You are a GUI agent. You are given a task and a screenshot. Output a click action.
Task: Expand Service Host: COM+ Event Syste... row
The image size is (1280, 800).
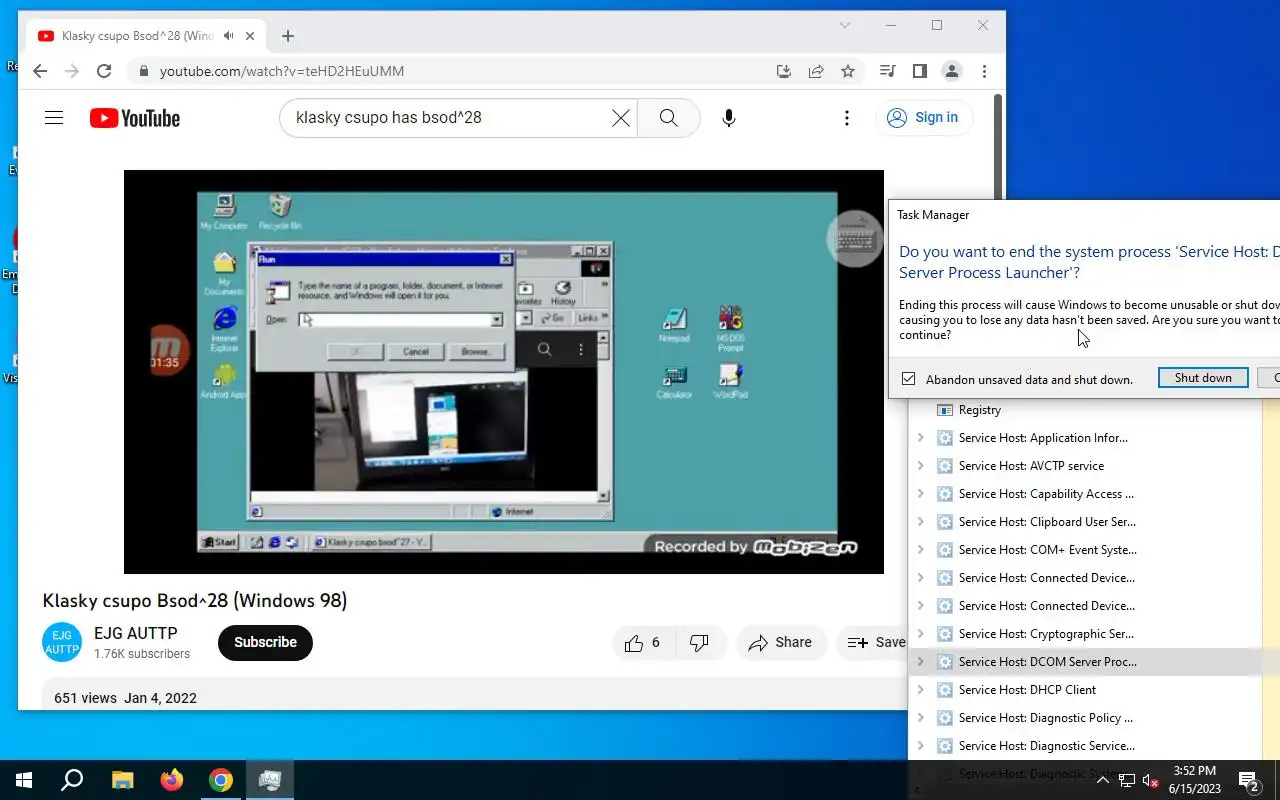click(x=920, y=550)
